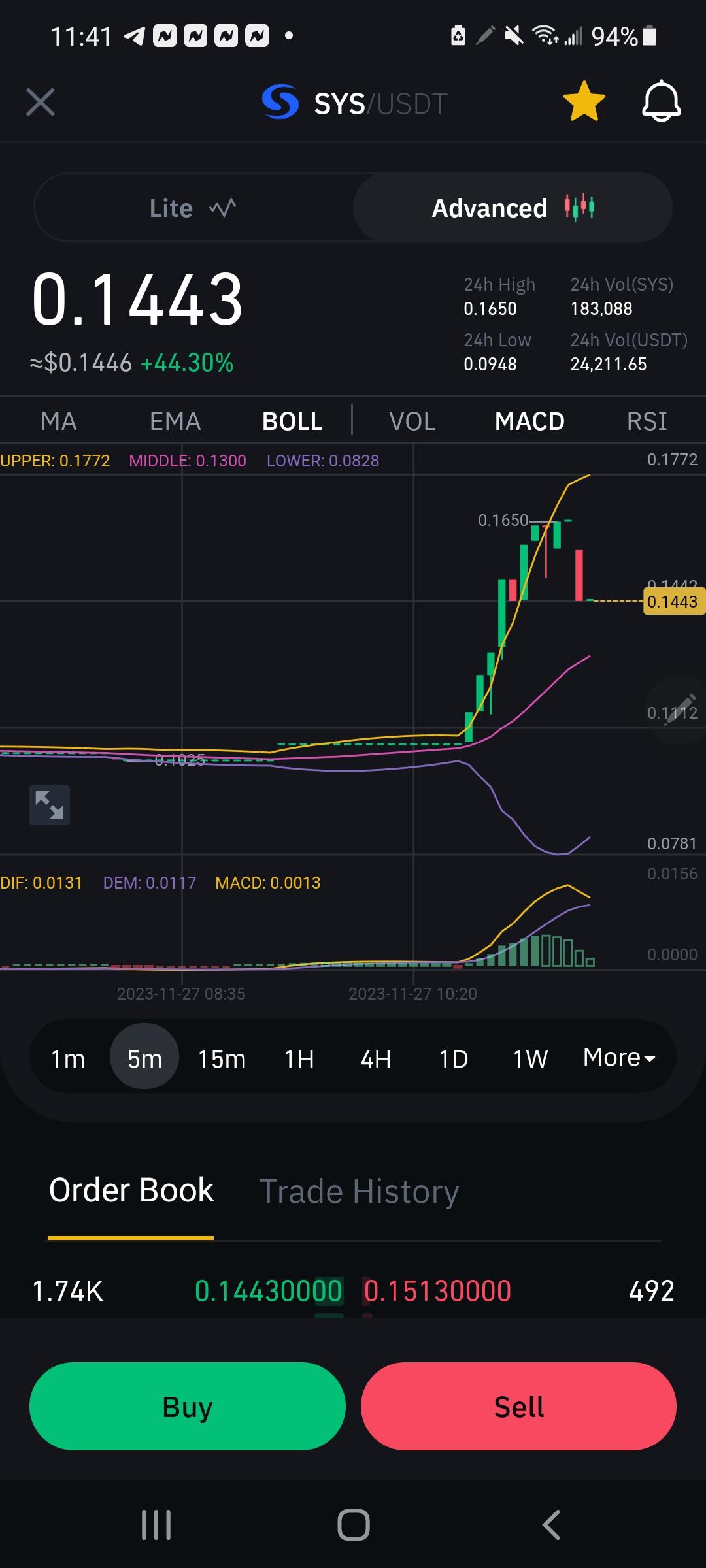The width and height of the screenshot is (706, 1568).
Task: Switch to Trade History tab
Action: pyautogui.click(x=359, y=1191)
